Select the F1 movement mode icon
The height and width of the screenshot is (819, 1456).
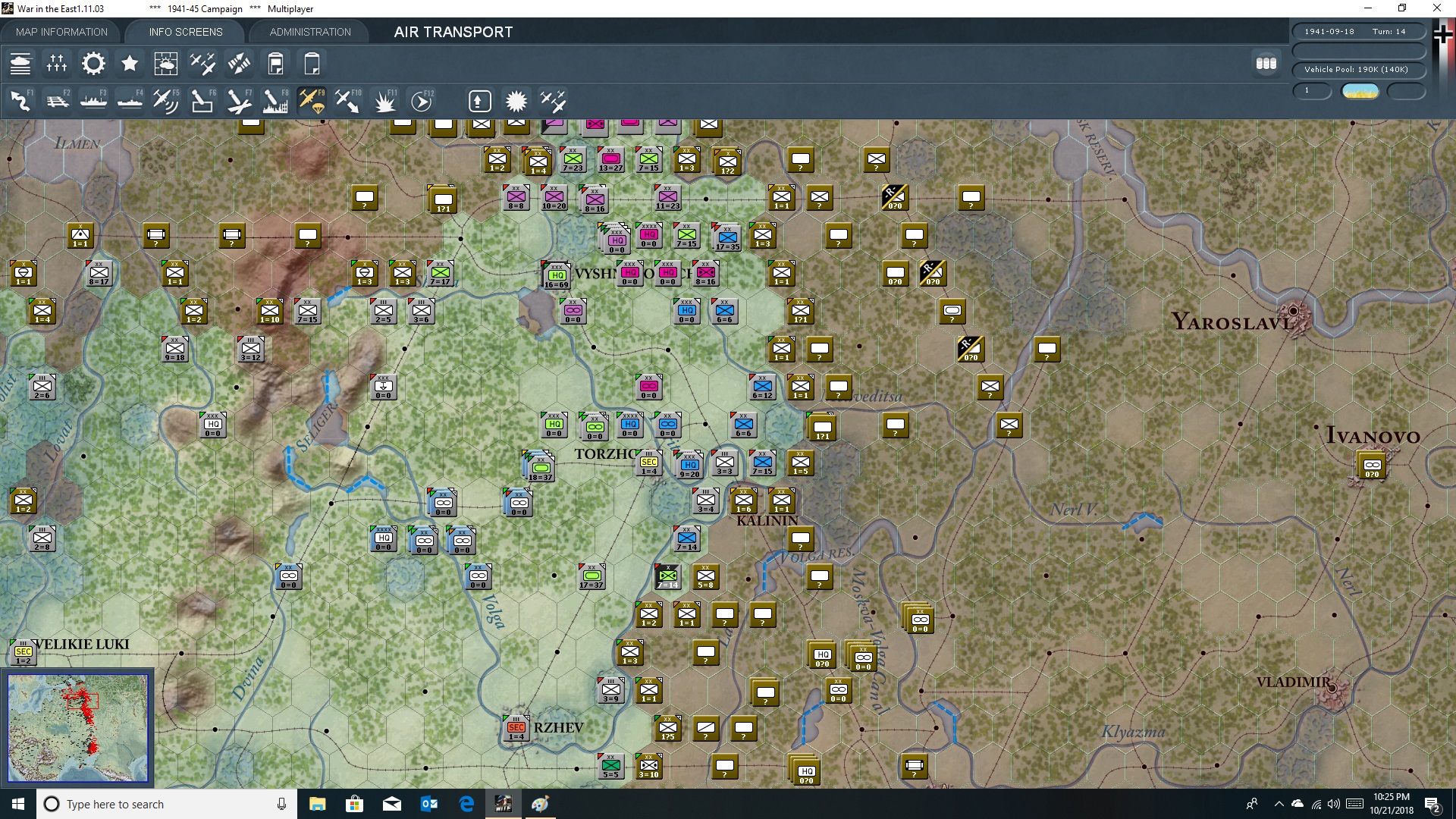(x=20, y=101)
